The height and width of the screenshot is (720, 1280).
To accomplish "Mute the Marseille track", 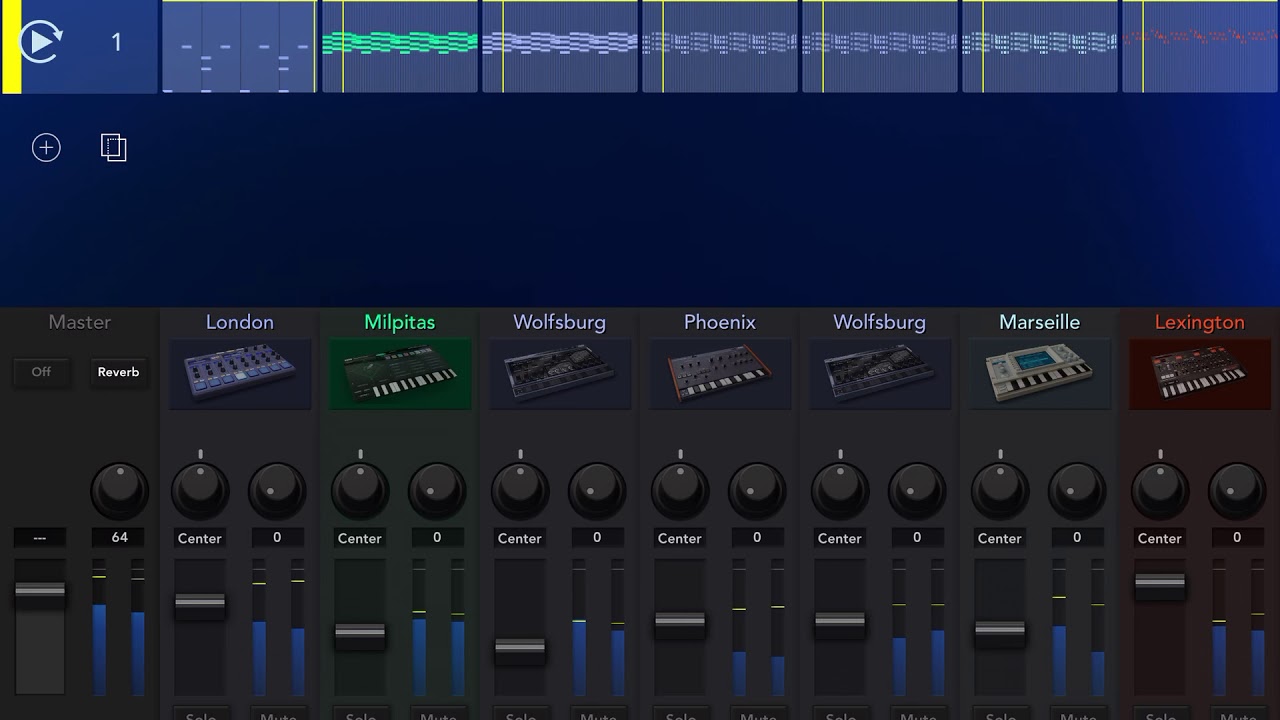I will click(x=1078, y=714).
